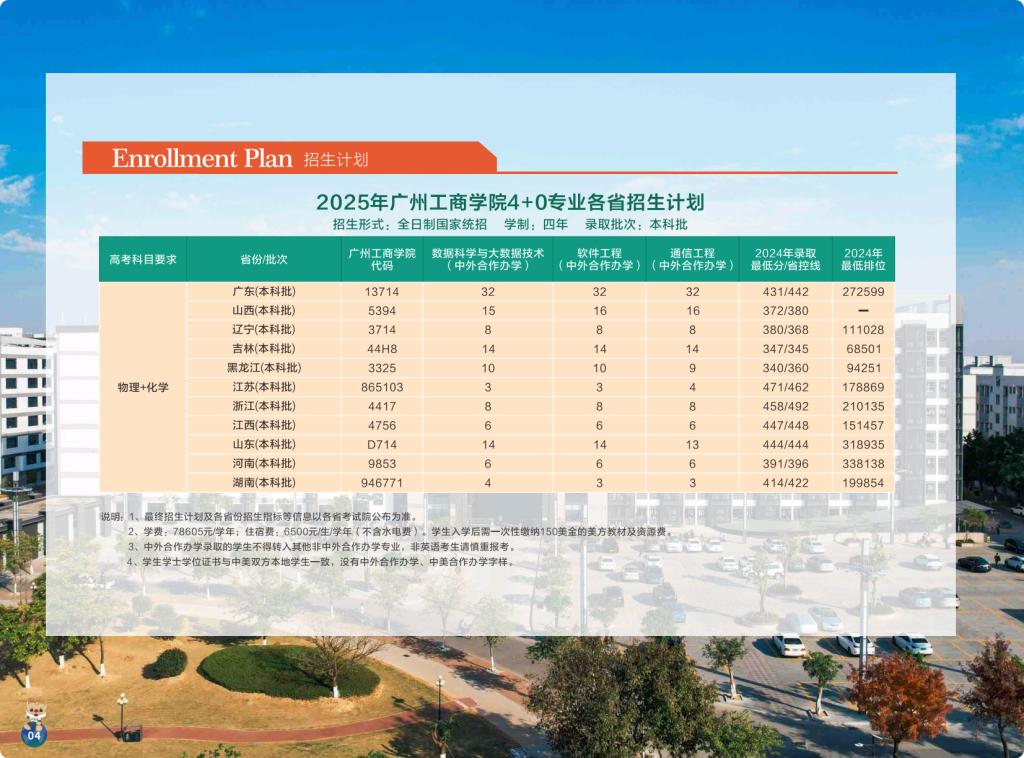Click the "省份/批次" column header
1024x758 pixels.
coord(264,259)
